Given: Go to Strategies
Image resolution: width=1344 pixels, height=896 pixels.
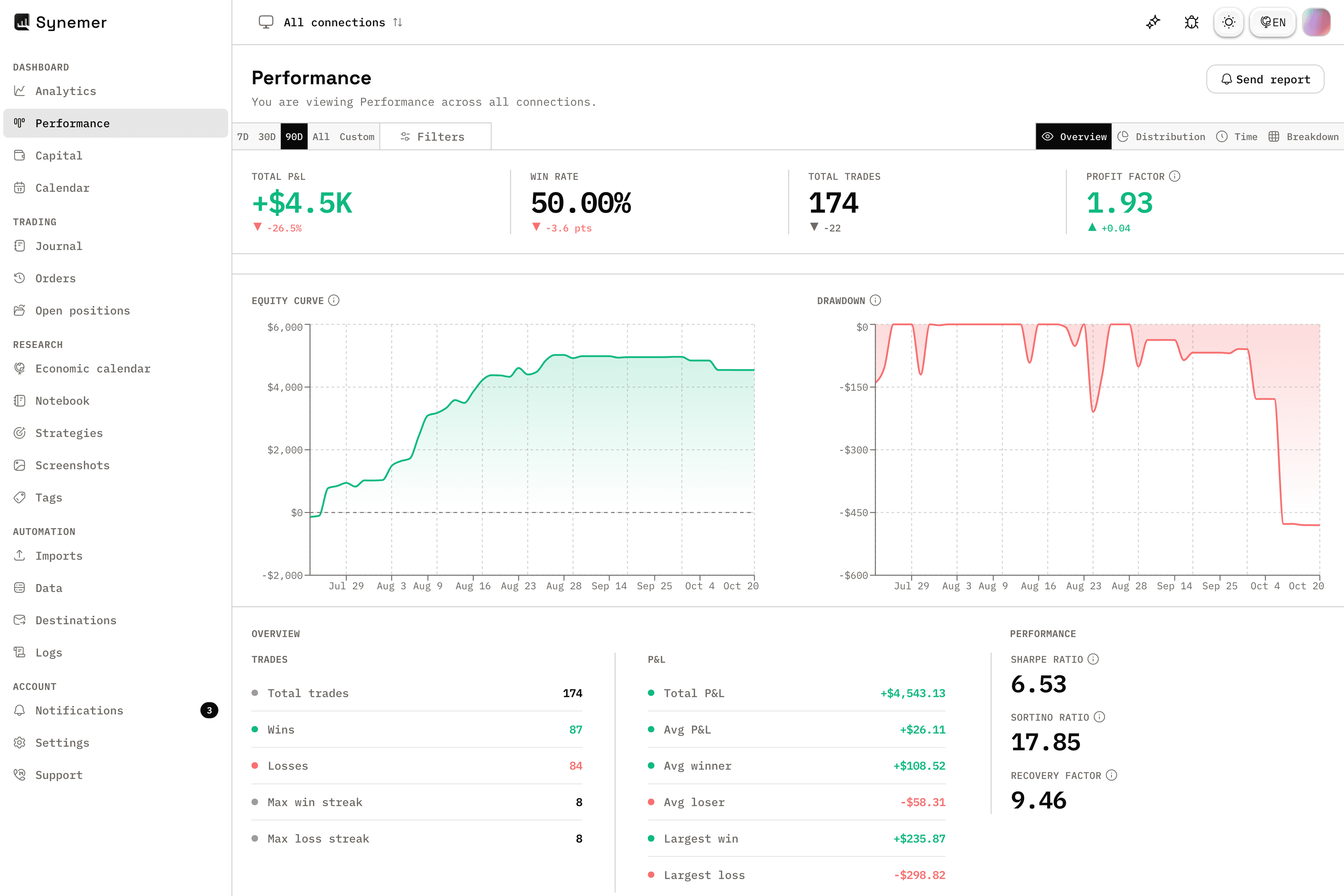Looking at the screenshot, I should (x=115, y=433).
